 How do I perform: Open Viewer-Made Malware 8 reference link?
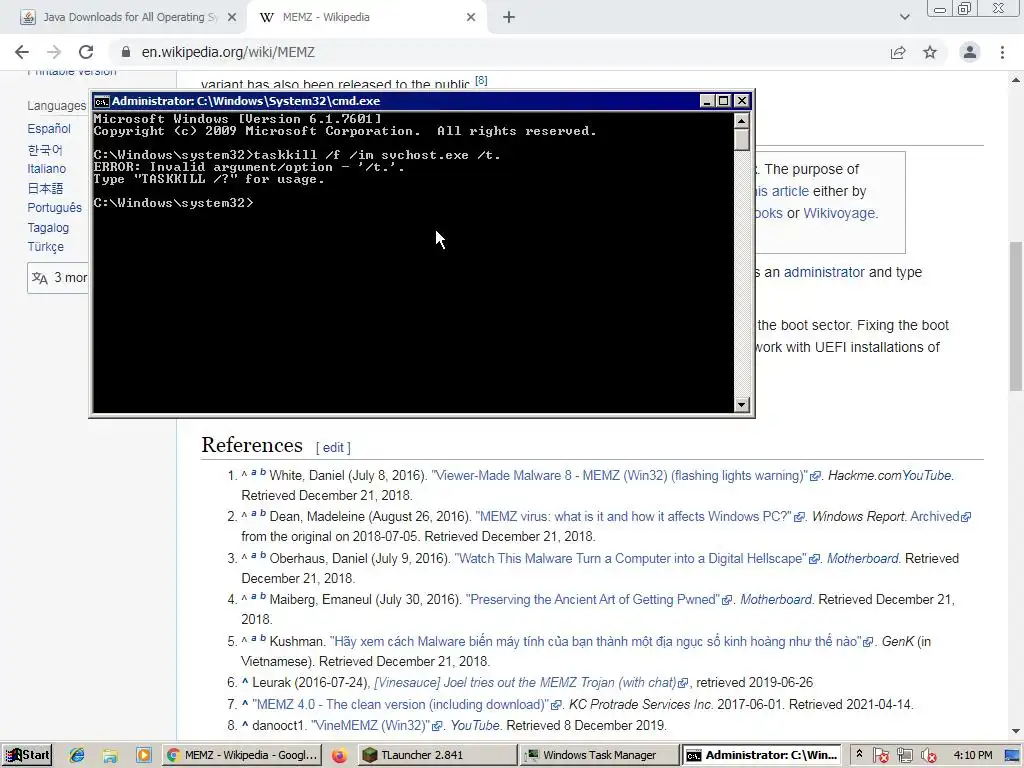click(619, 476)
